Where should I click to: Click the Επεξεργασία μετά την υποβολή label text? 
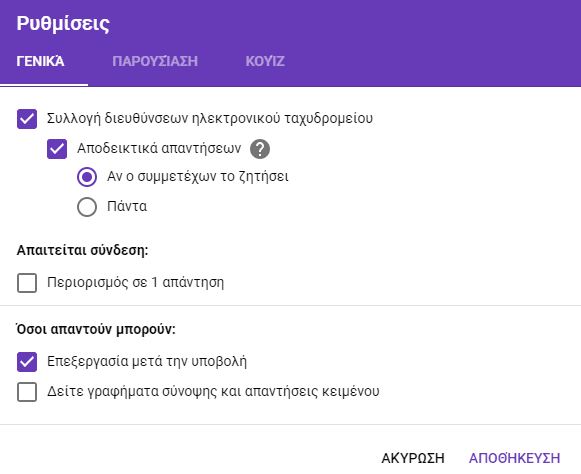(147, 361)
